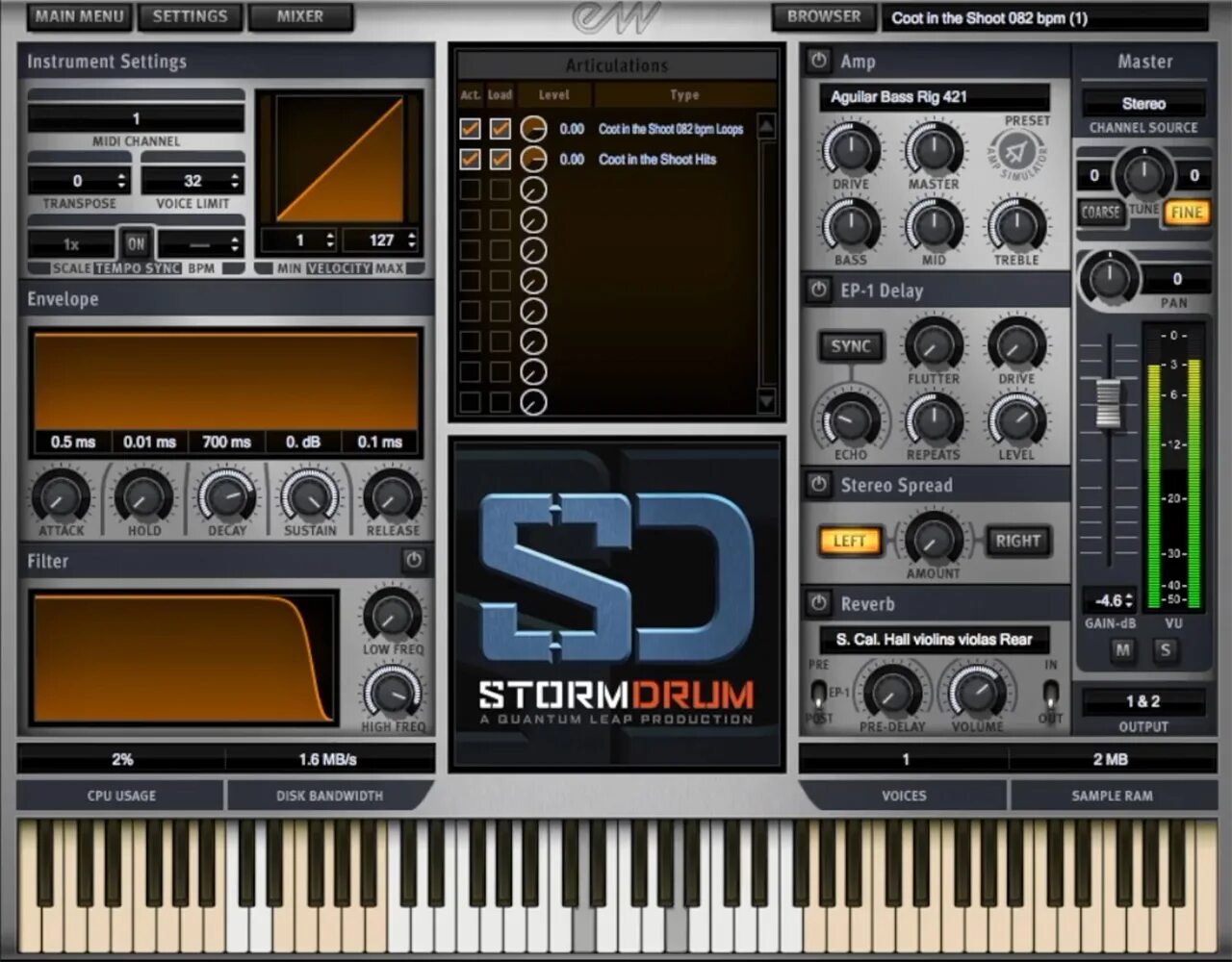Click the Filter High Freq knob
The image size is (1232, 962).
coord(392,693)
